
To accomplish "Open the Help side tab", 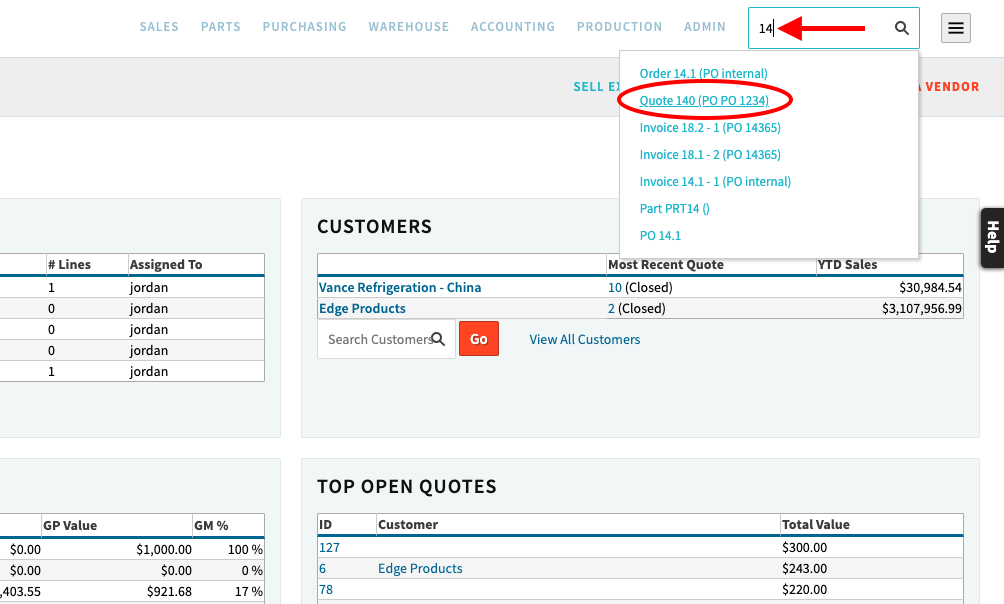I will 992,238.
